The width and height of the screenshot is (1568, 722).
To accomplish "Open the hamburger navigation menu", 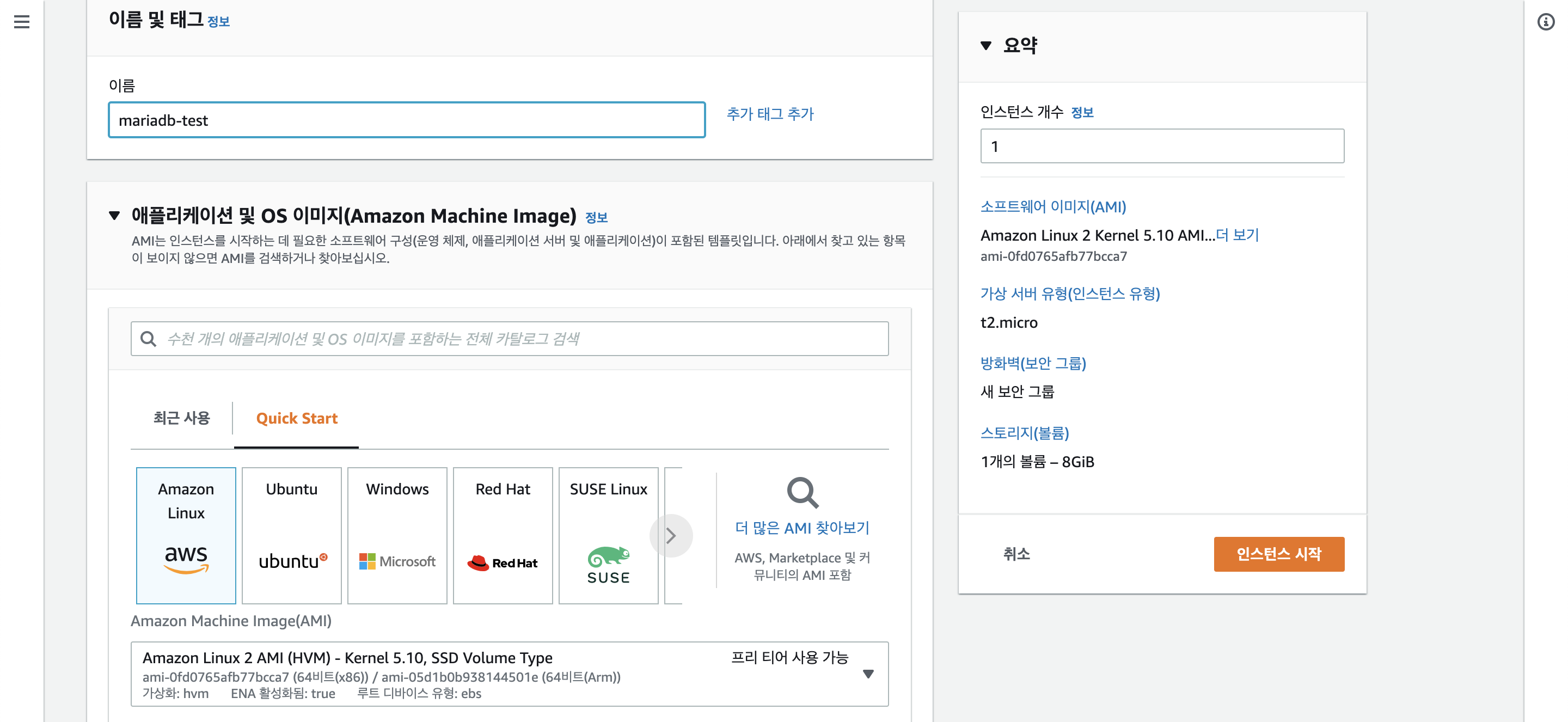I will (22, 22).
